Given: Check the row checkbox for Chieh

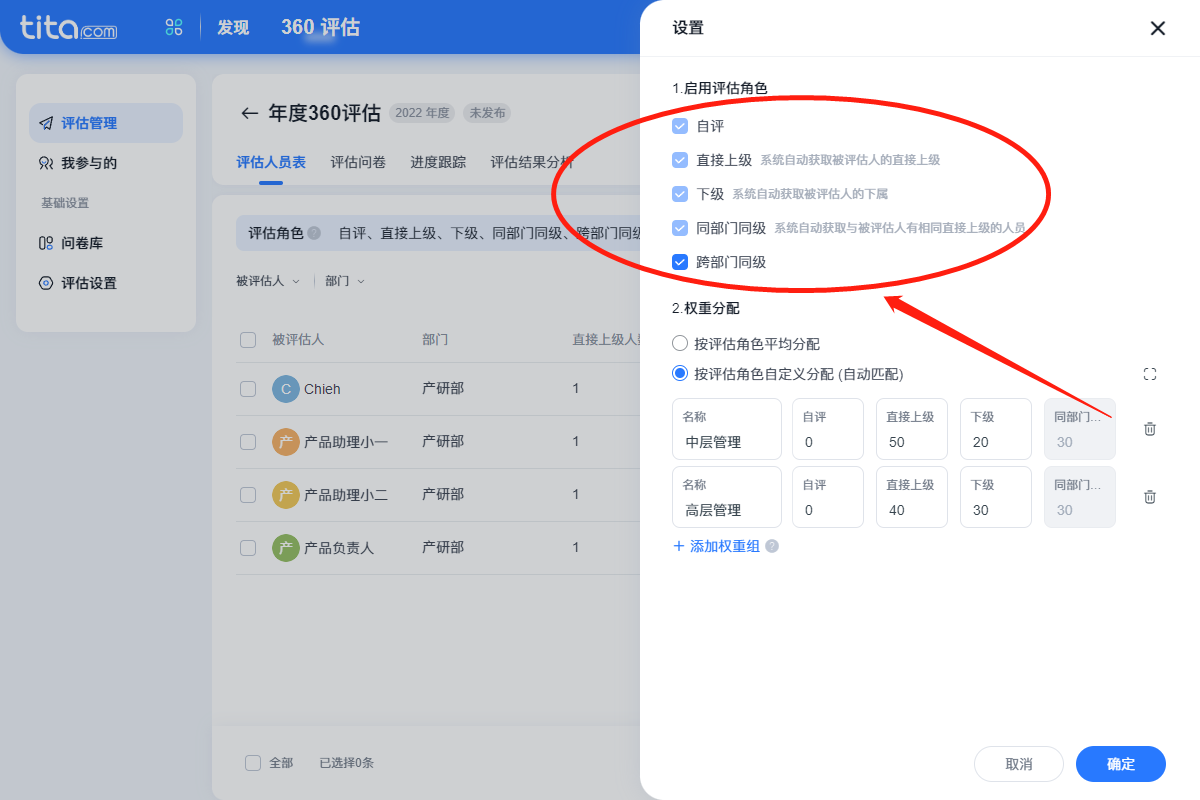Looking at the screenshot, I should [248, 389].
